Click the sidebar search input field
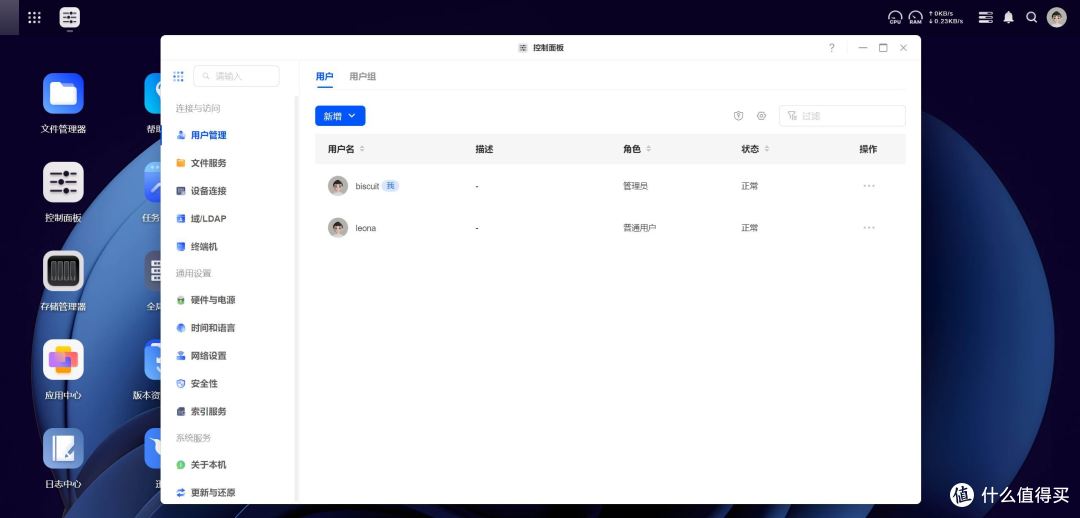This screenshot has height=518, width=1080. coord(236,76)
